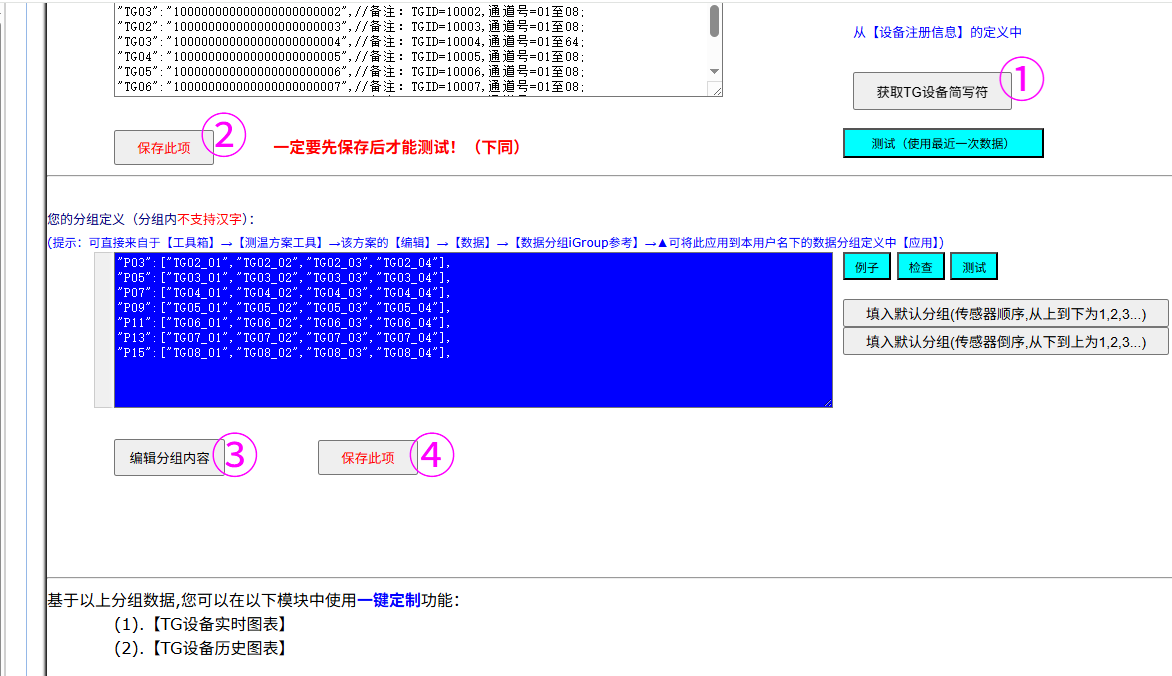Click the up arrow of the device list scrollbar
1172x676 pixels.
(714, 5)
